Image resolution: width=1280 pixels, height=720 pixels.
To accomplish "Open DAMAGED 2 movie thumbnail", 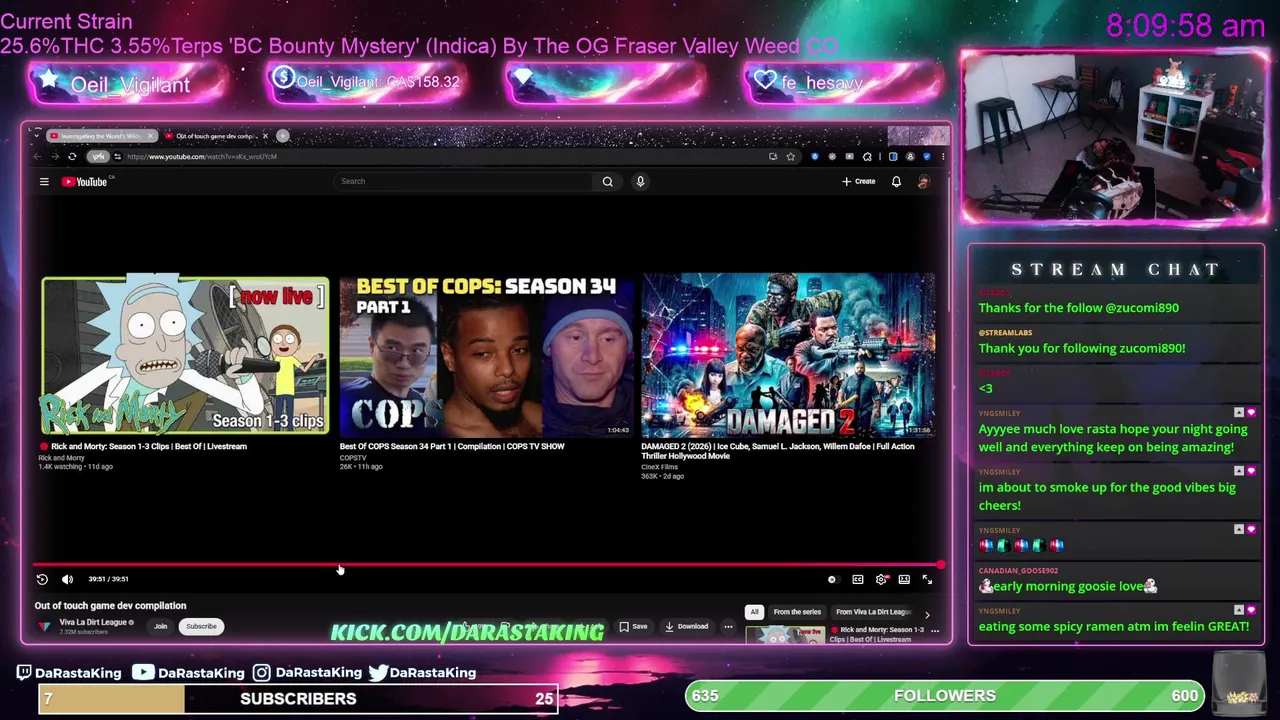I will point(788,355).
